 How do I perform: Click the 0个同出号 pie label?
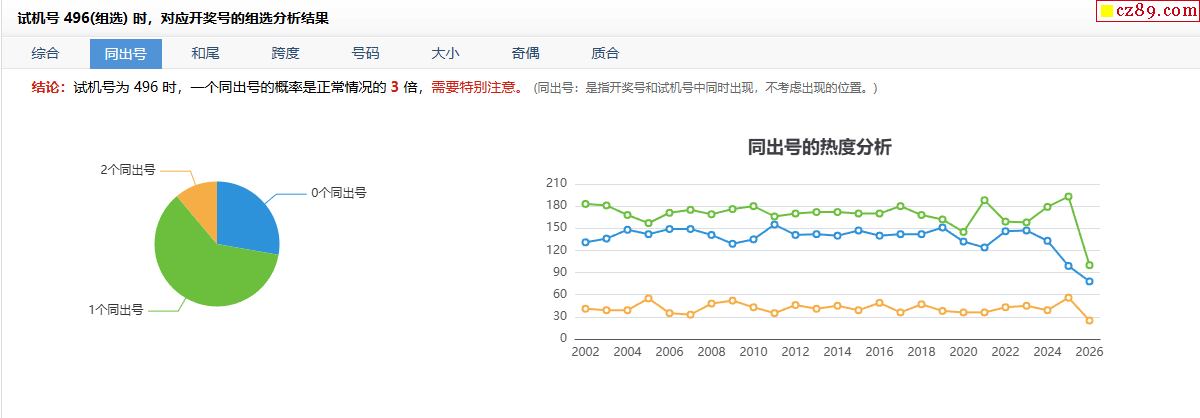point(339,192)
